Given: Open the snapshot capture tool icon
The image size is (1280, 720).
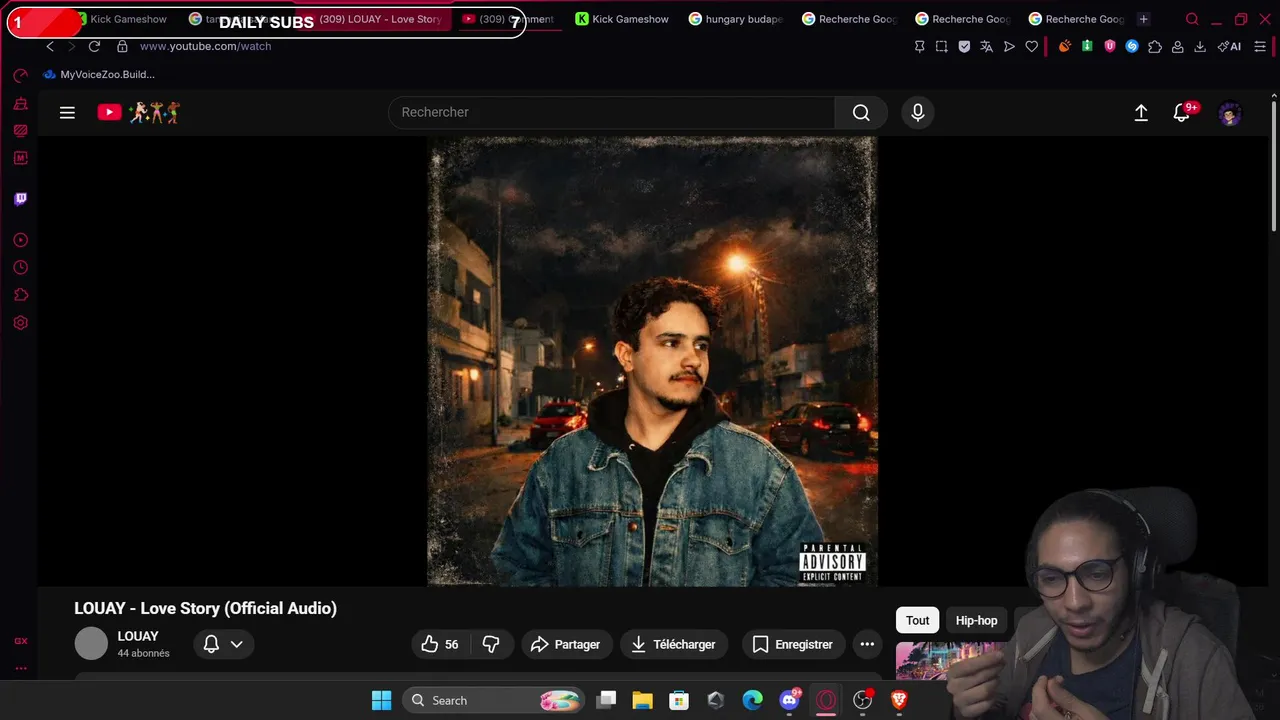Looking at the screenshot, I should point(941,46).
